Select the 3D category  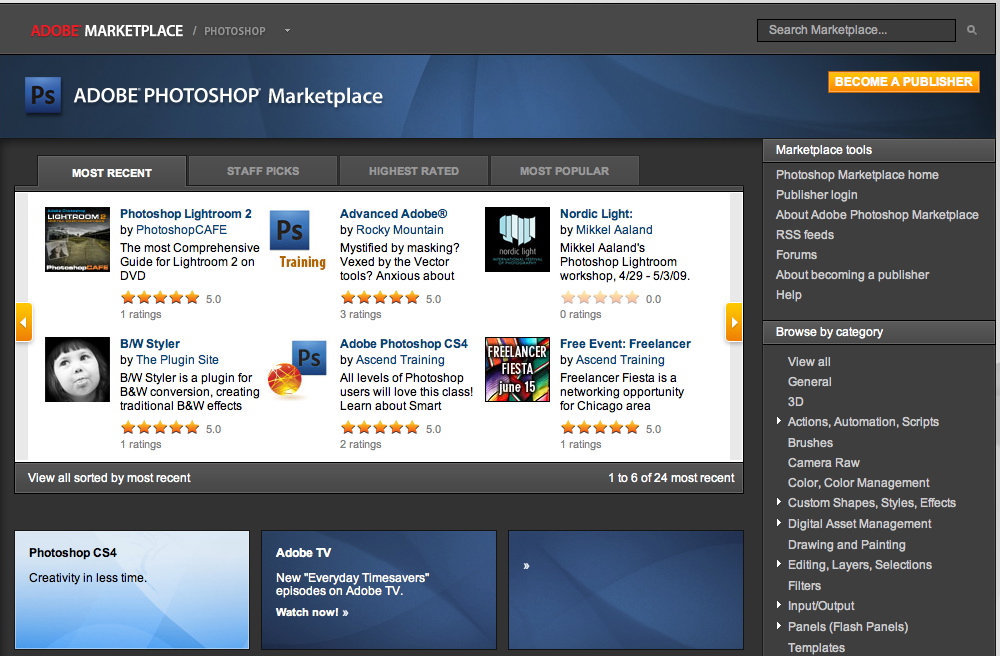pyautogui.click(x=795, y=402)
